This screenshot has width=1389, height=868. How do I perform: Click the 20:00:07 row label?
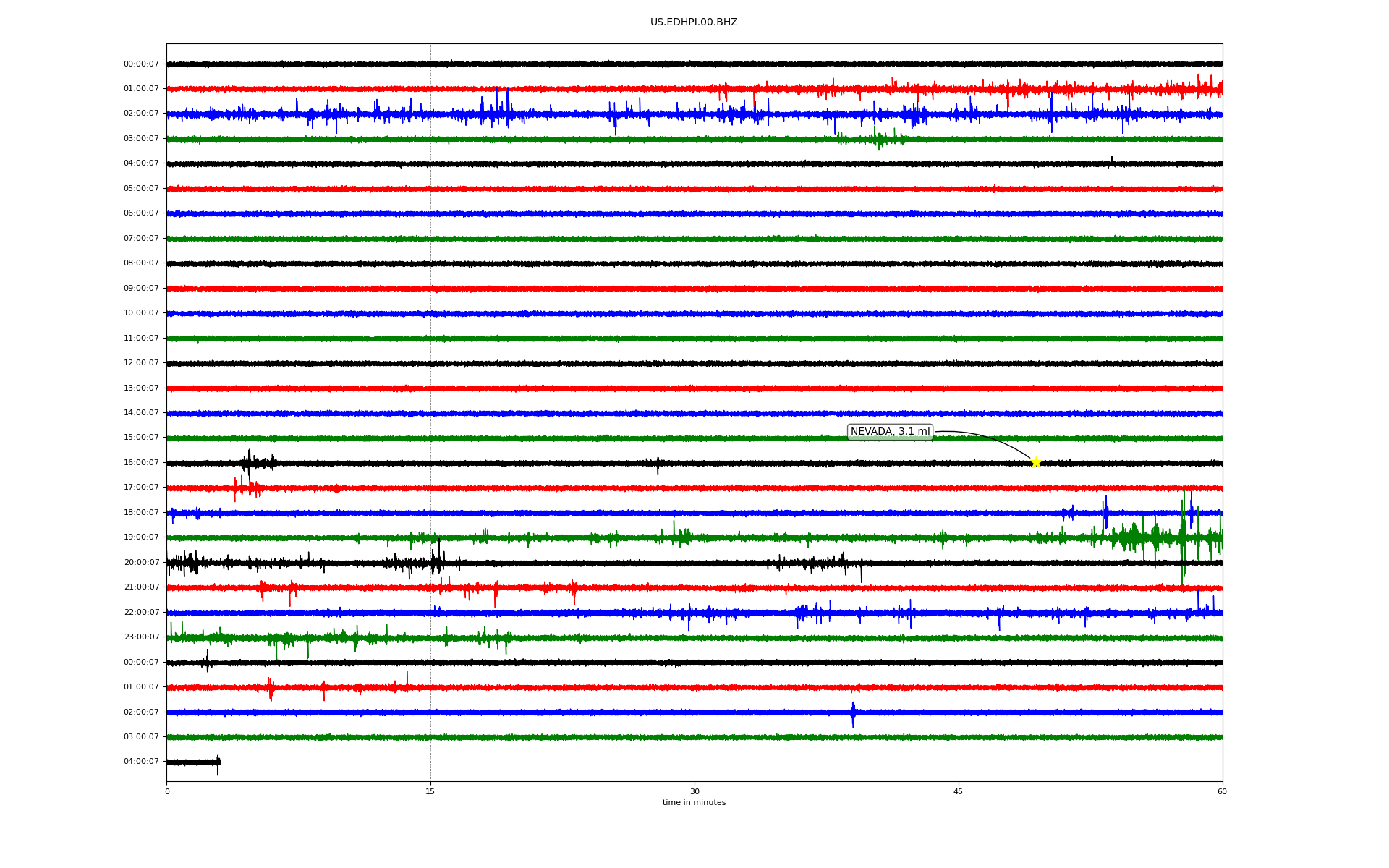[x=141, y=563]
